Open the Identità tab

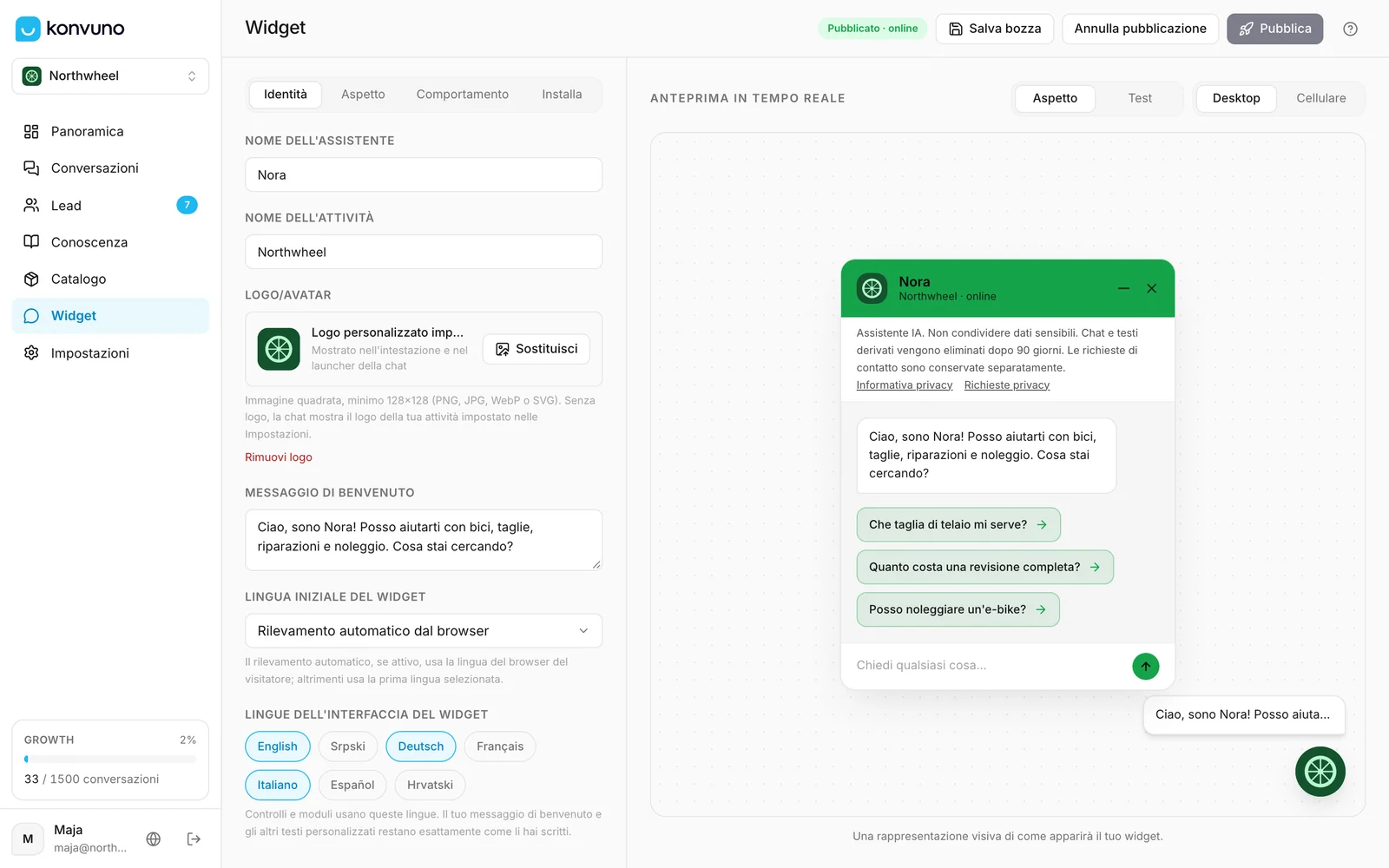pos(286,95)
